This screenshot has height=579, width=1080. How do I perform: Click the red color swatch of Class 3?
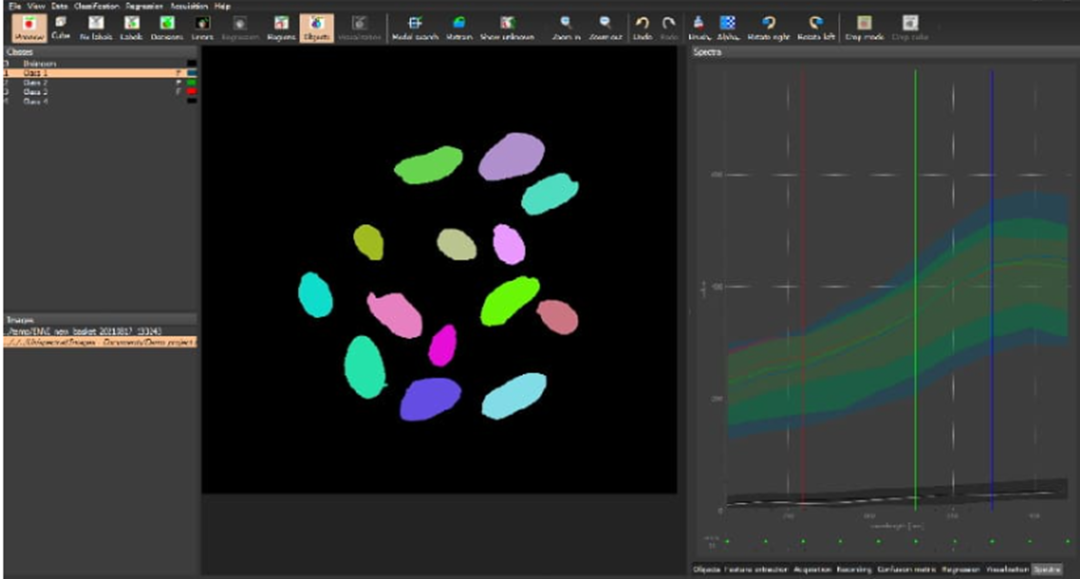pos(190,91)
